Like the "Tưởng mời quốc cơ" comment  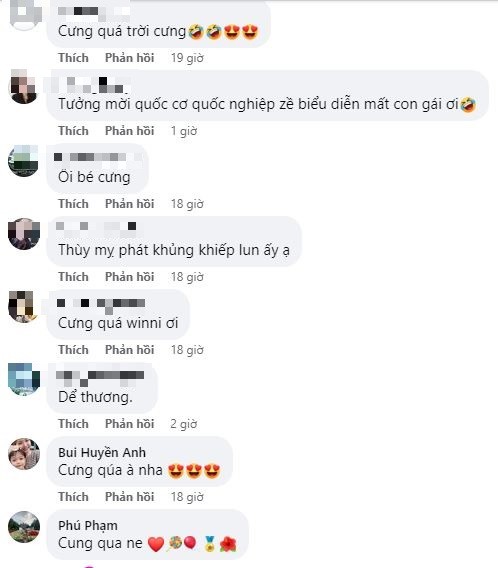pyautogui.click(x=73, y=131)
